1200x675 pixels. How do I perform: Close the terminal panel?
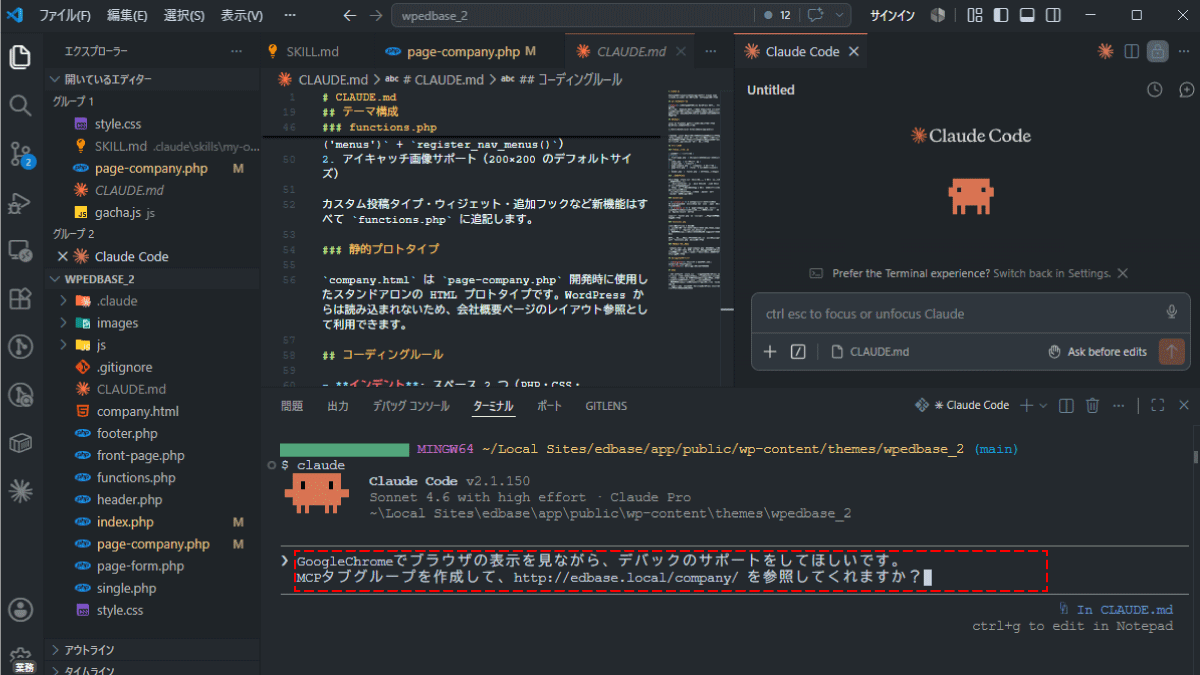point(1184,405)
